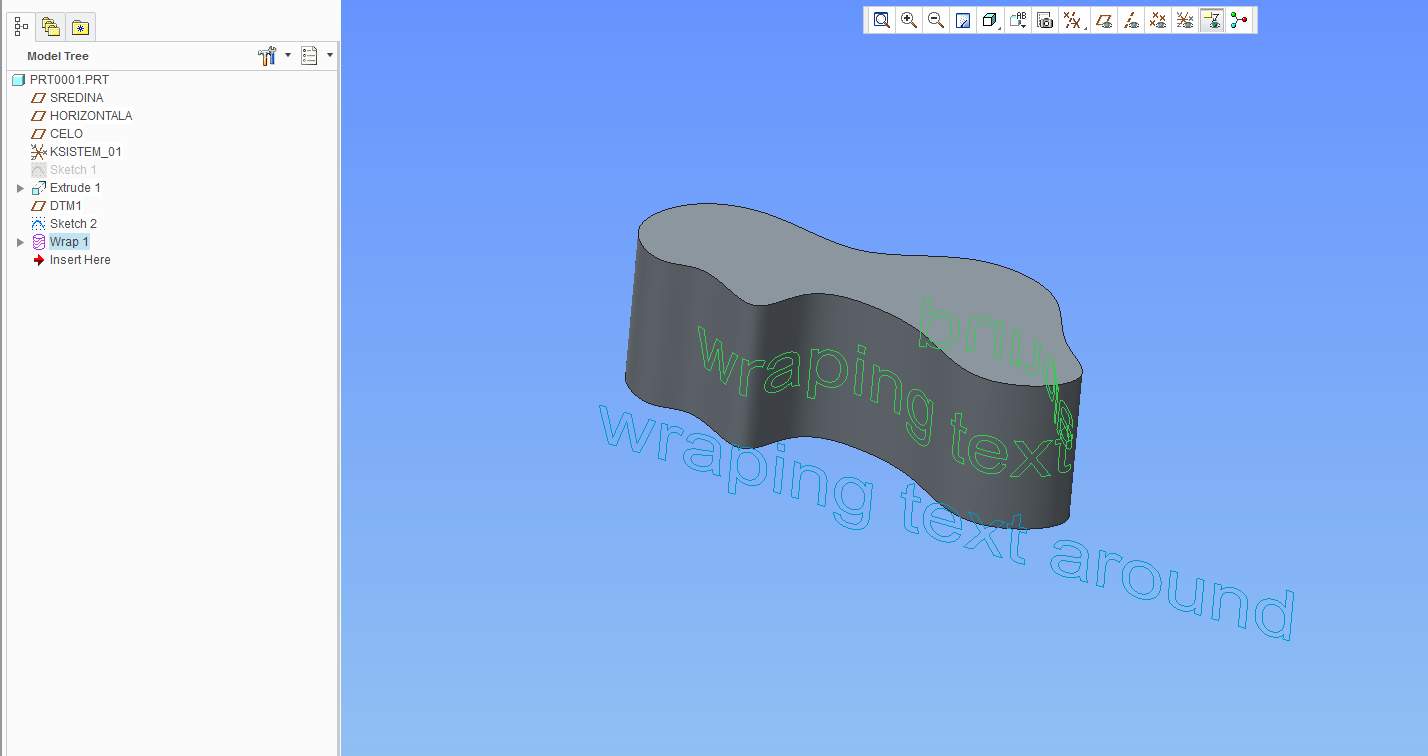Click the HORIZONTALA plane icon
Screen dimensions: 1428x756
[x=38, y=116]
